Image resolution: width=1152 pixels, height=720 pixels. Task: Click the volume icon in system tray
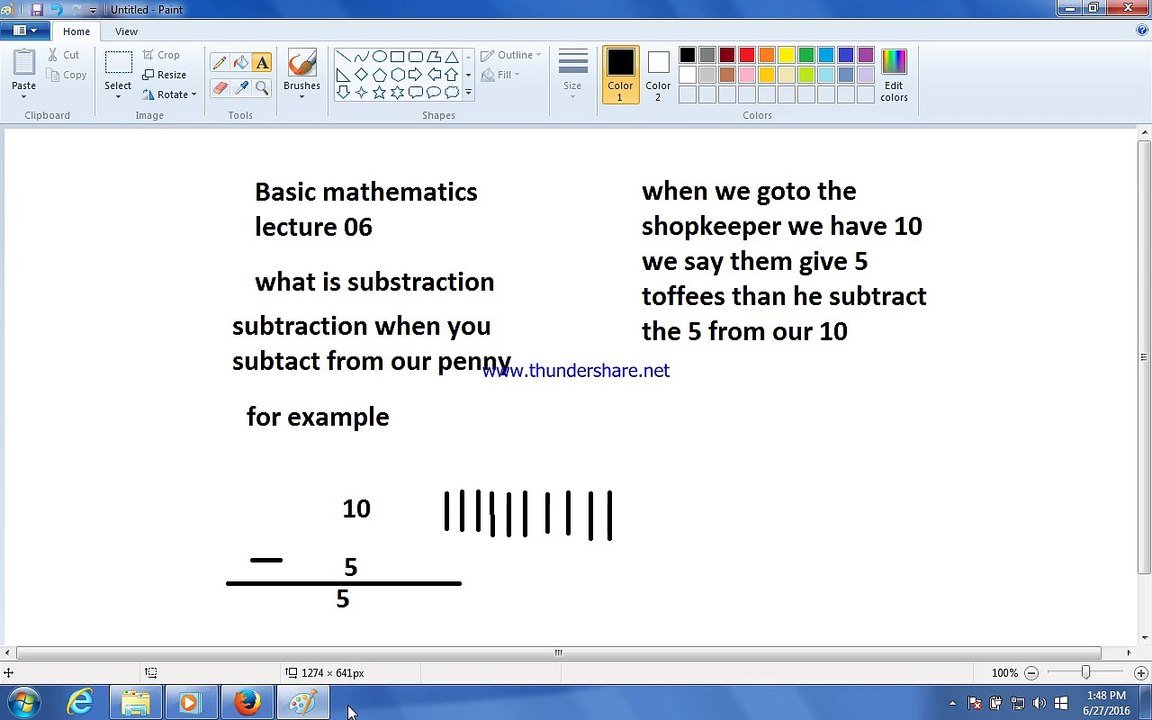coord(1039,703)
